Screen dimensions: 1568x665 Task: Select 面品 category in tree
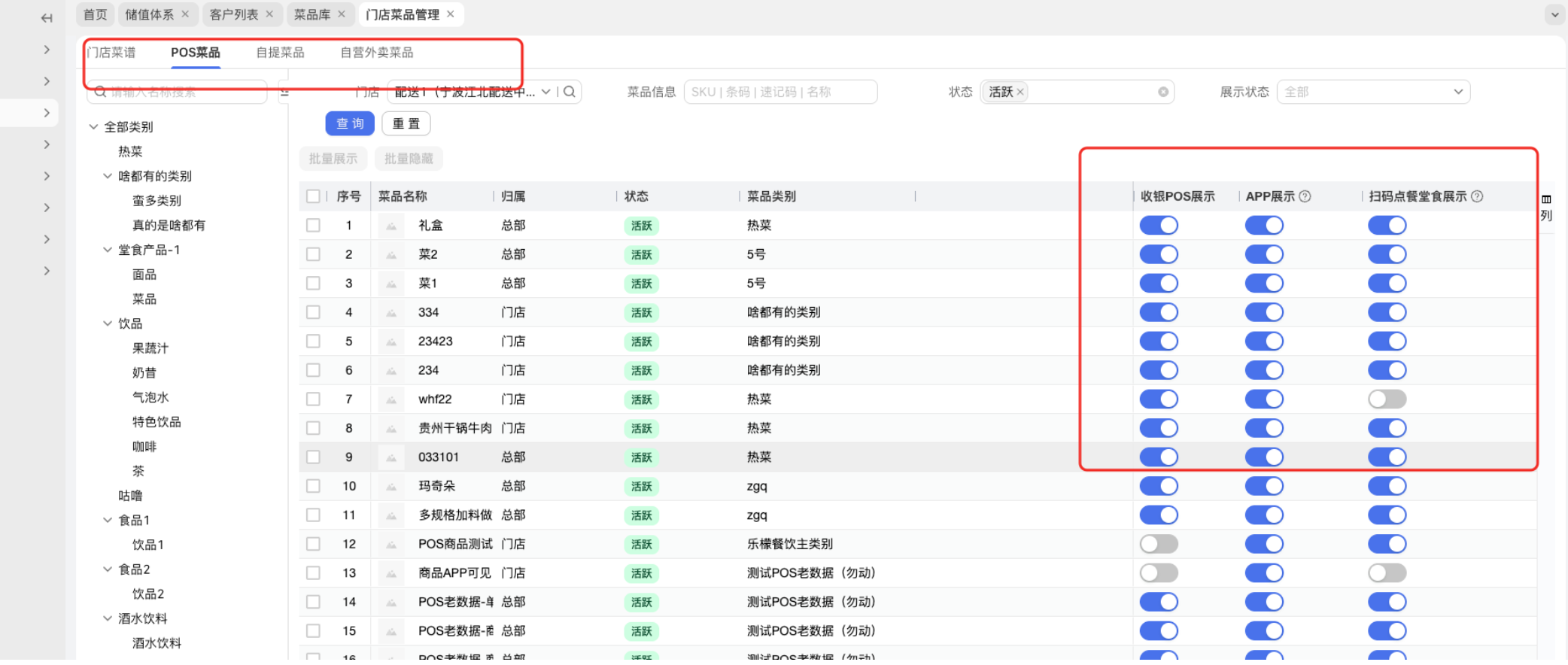pyautogui.click(x=144, y=275)
